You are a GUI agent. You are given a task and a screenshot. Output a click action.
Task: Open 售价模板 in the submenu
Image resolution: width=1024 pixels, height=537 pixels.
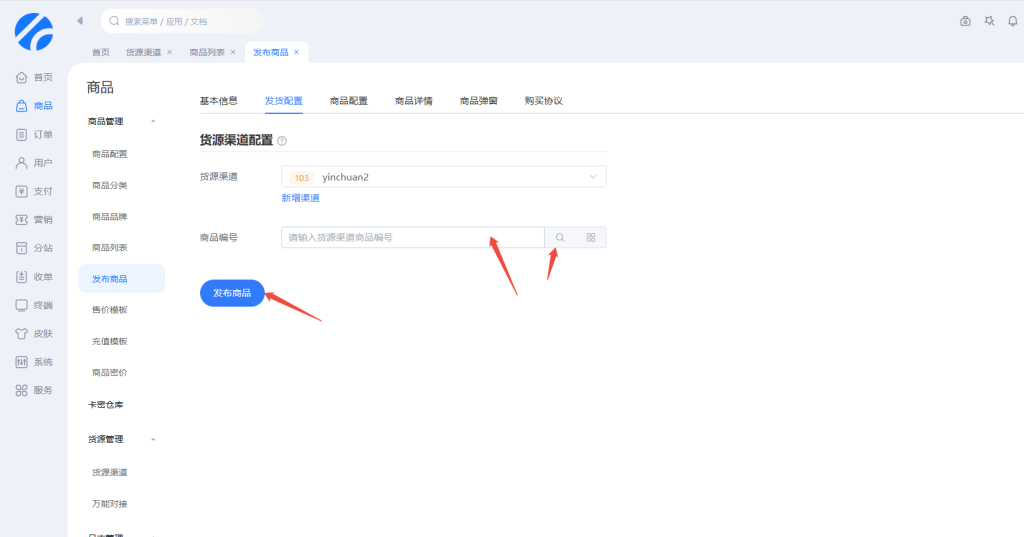pos(109,310)
